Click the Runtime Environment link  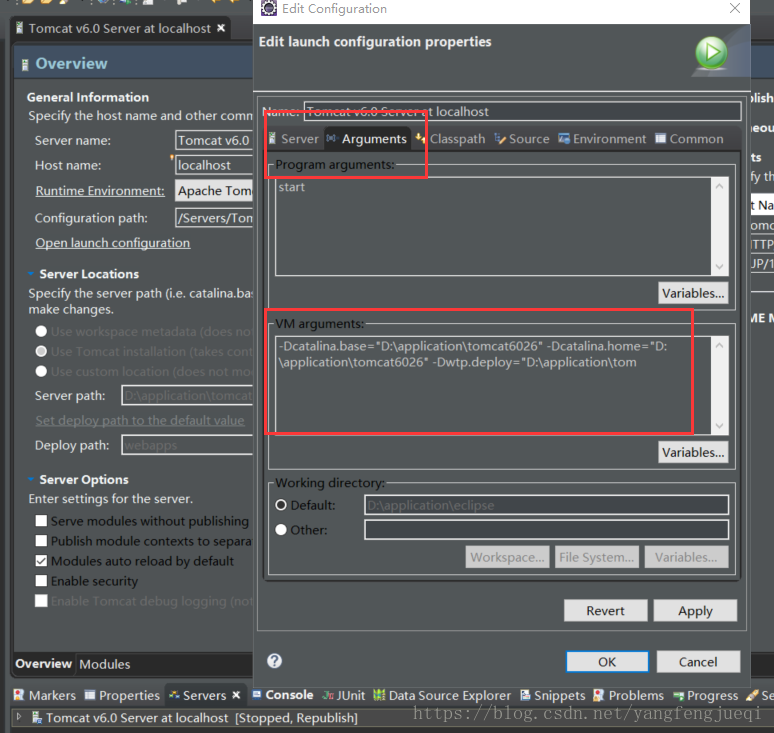tap(100, 191)
